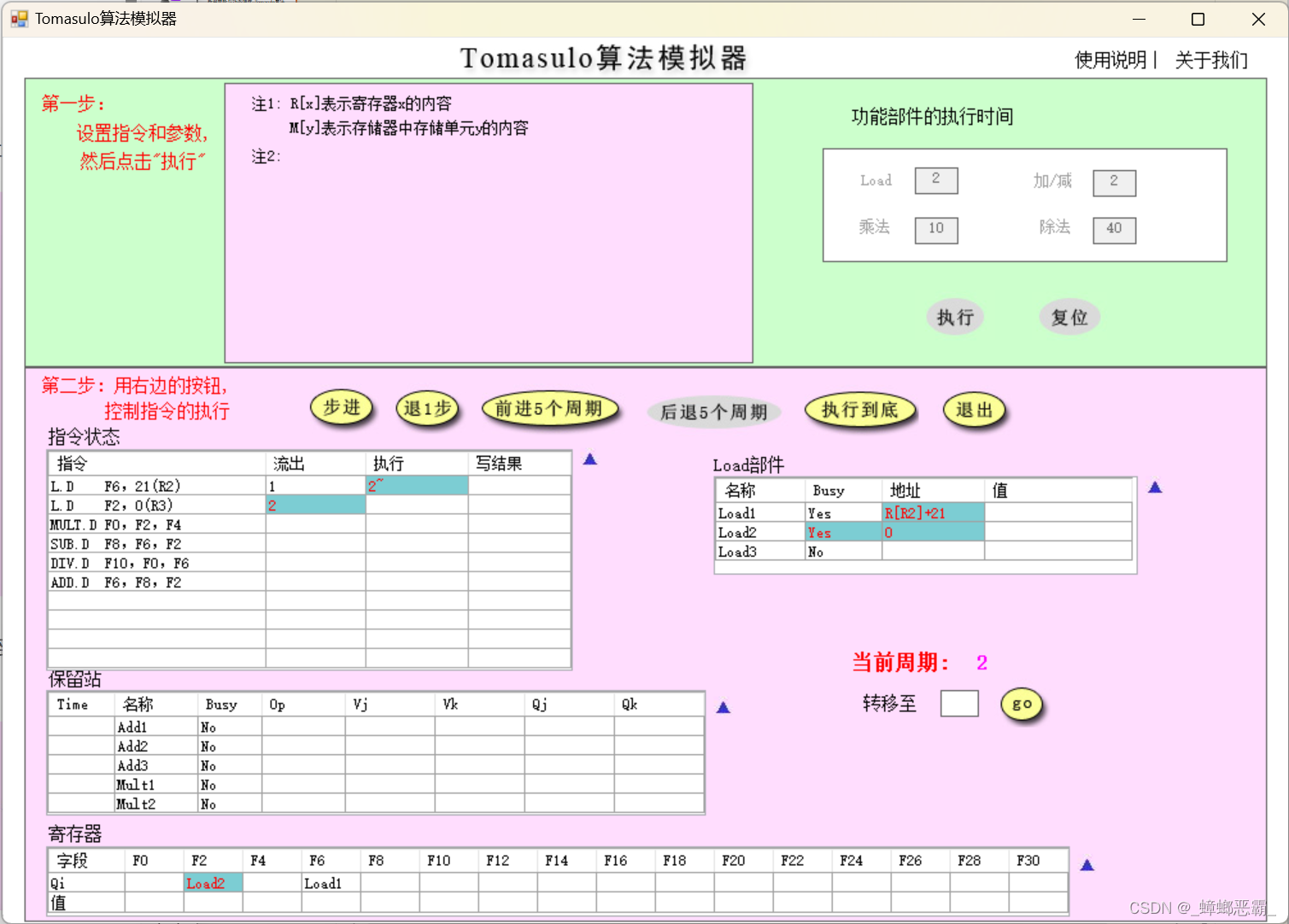The image size is (1289, 924).
Task: Maximize the Tomasulo window
Action: (1198, 19)
